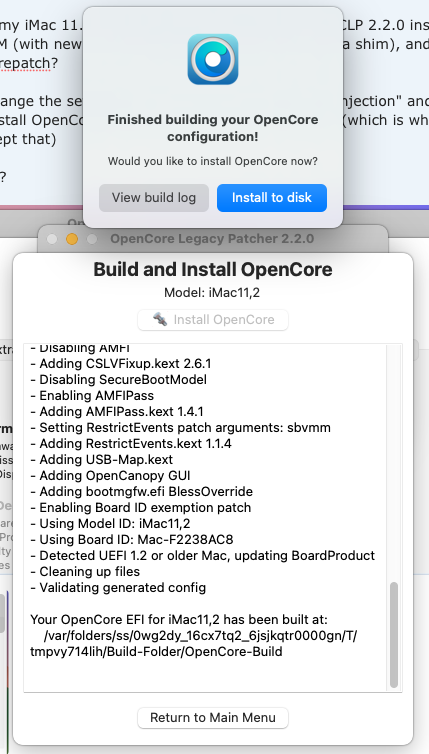Click the greyed Install OpenCore button
The height and width of the screenshot is (754, 429).
tap(213, 319)
